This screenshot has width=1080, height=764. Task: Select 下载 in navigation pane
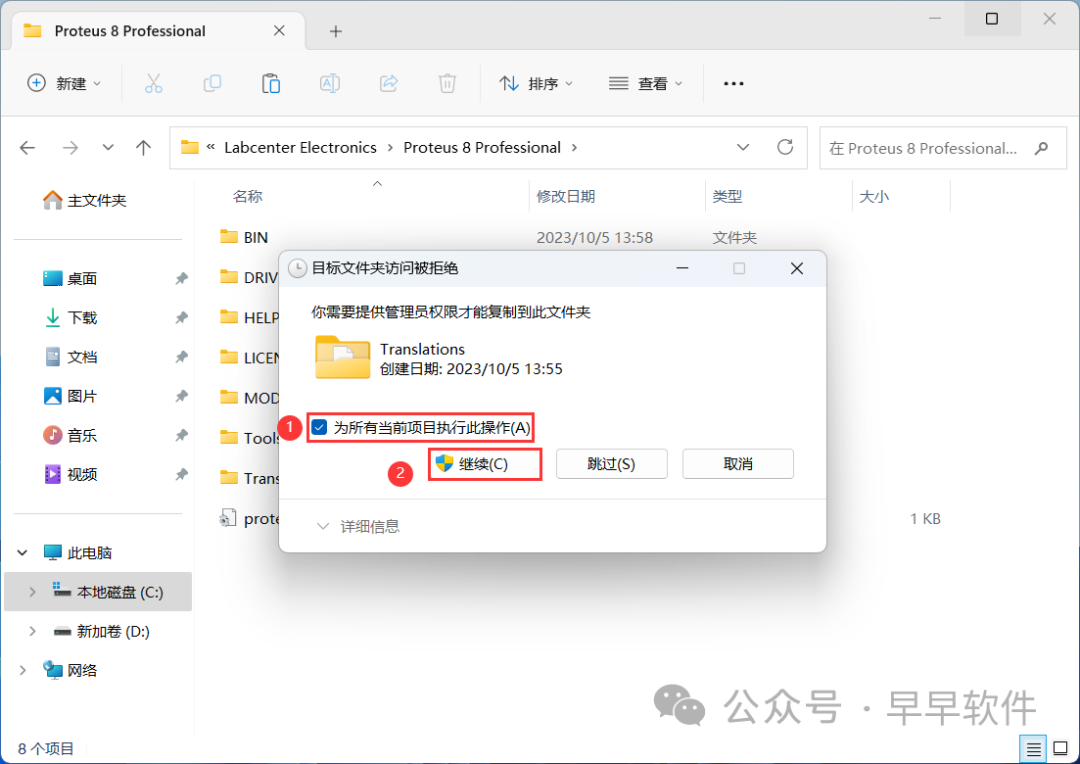pos(82,318)
